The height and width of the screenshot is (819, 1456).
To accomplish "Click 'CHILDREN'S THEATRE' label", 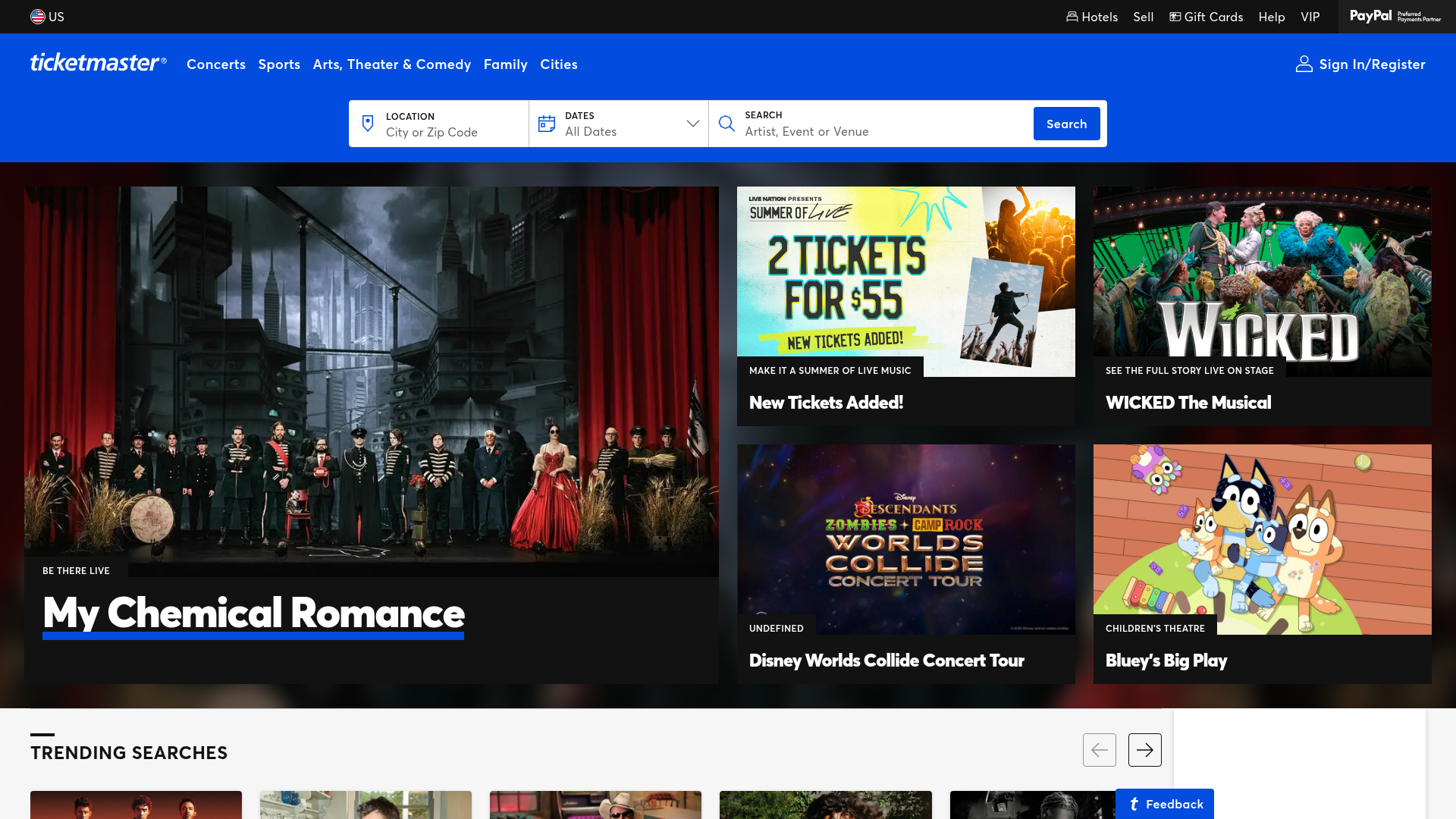I will click(x=1155, y=629).
